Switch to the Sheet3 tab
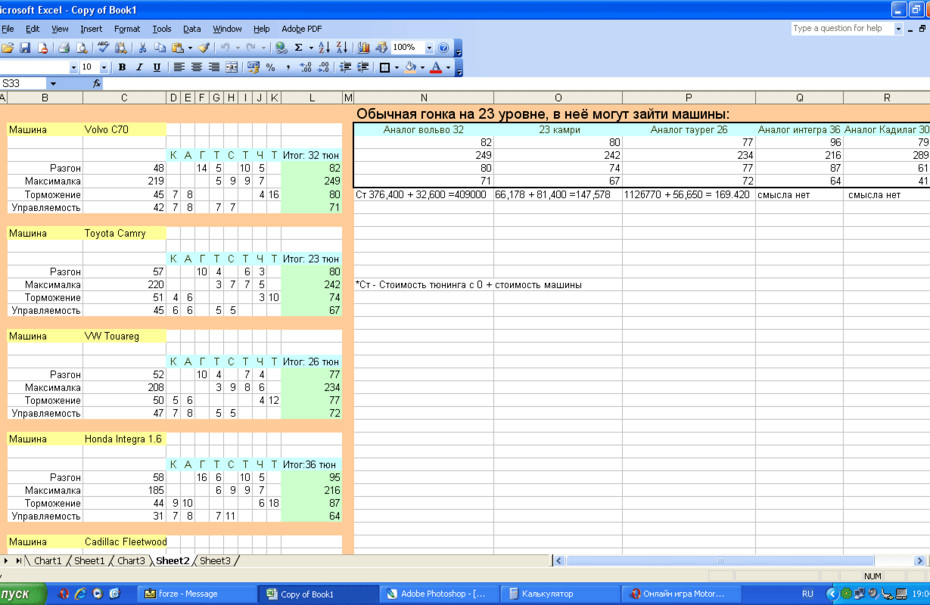 pos(215,561)
